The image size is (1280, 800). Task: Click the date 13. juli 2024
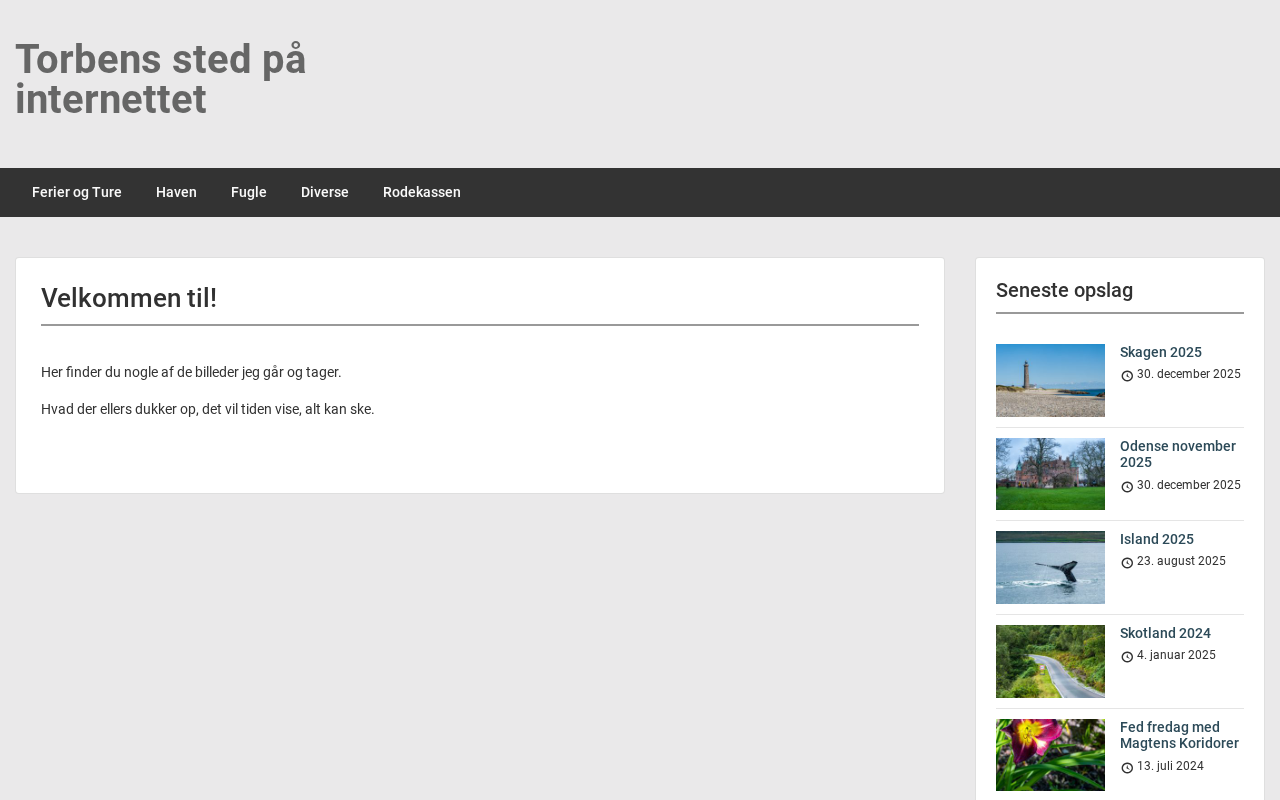(1170, 766)
